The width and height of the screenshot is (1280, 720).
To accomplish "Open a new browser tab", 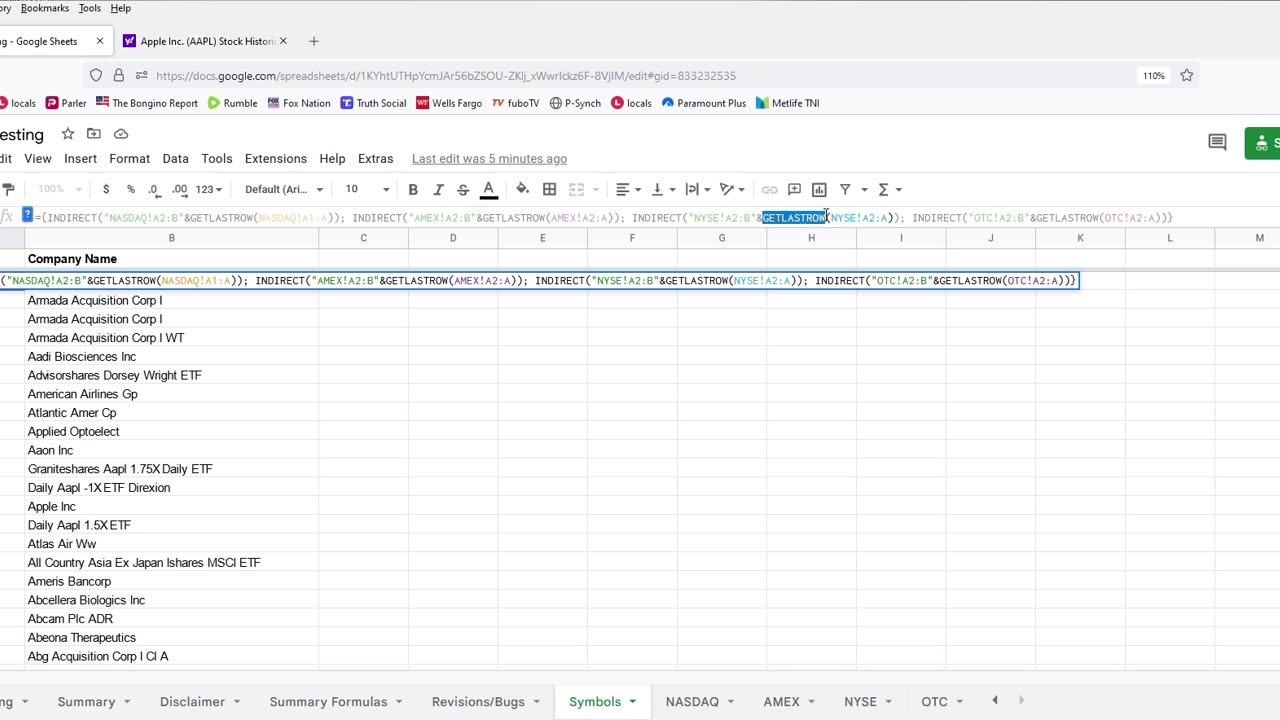I will click(x=314, y=41).
